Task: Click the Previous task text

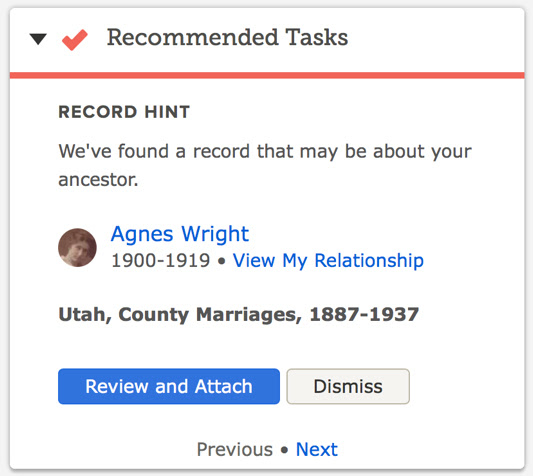Action: [x=235, y=449]
